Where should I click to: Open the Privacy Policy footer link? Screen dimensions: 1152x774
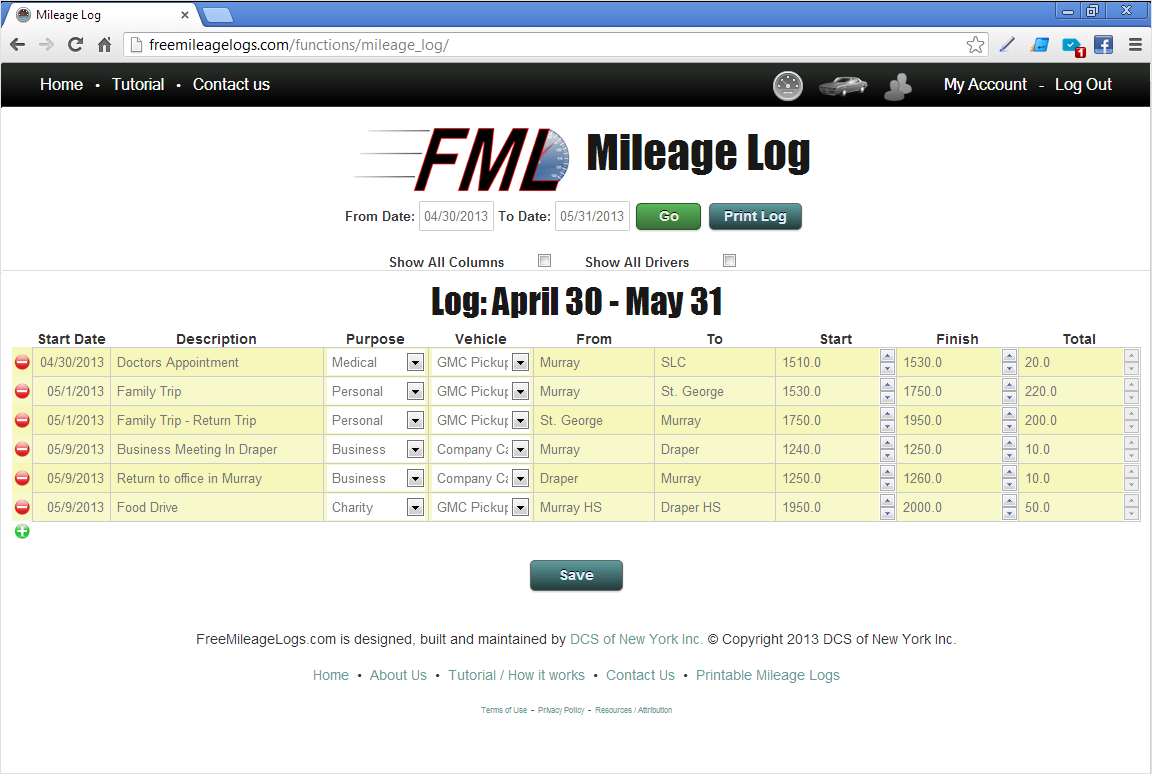coord(561,710)
